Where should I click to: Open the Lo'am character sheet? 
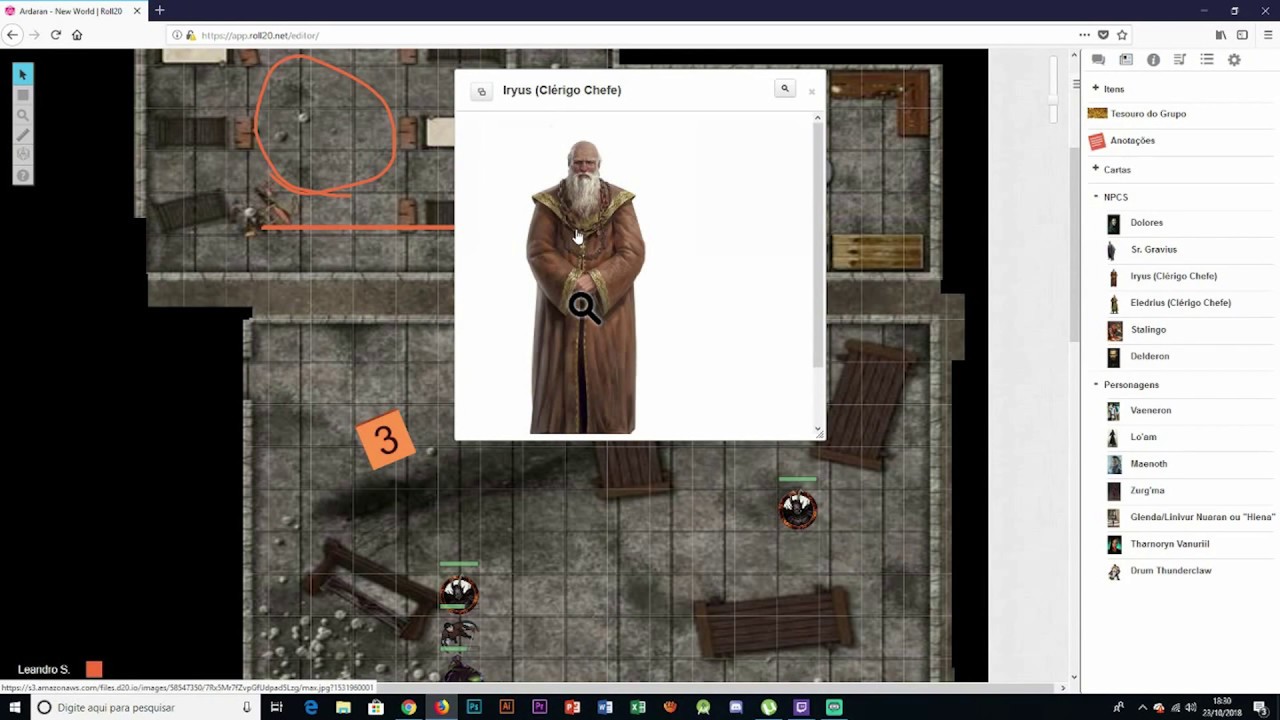(1143, 437)
